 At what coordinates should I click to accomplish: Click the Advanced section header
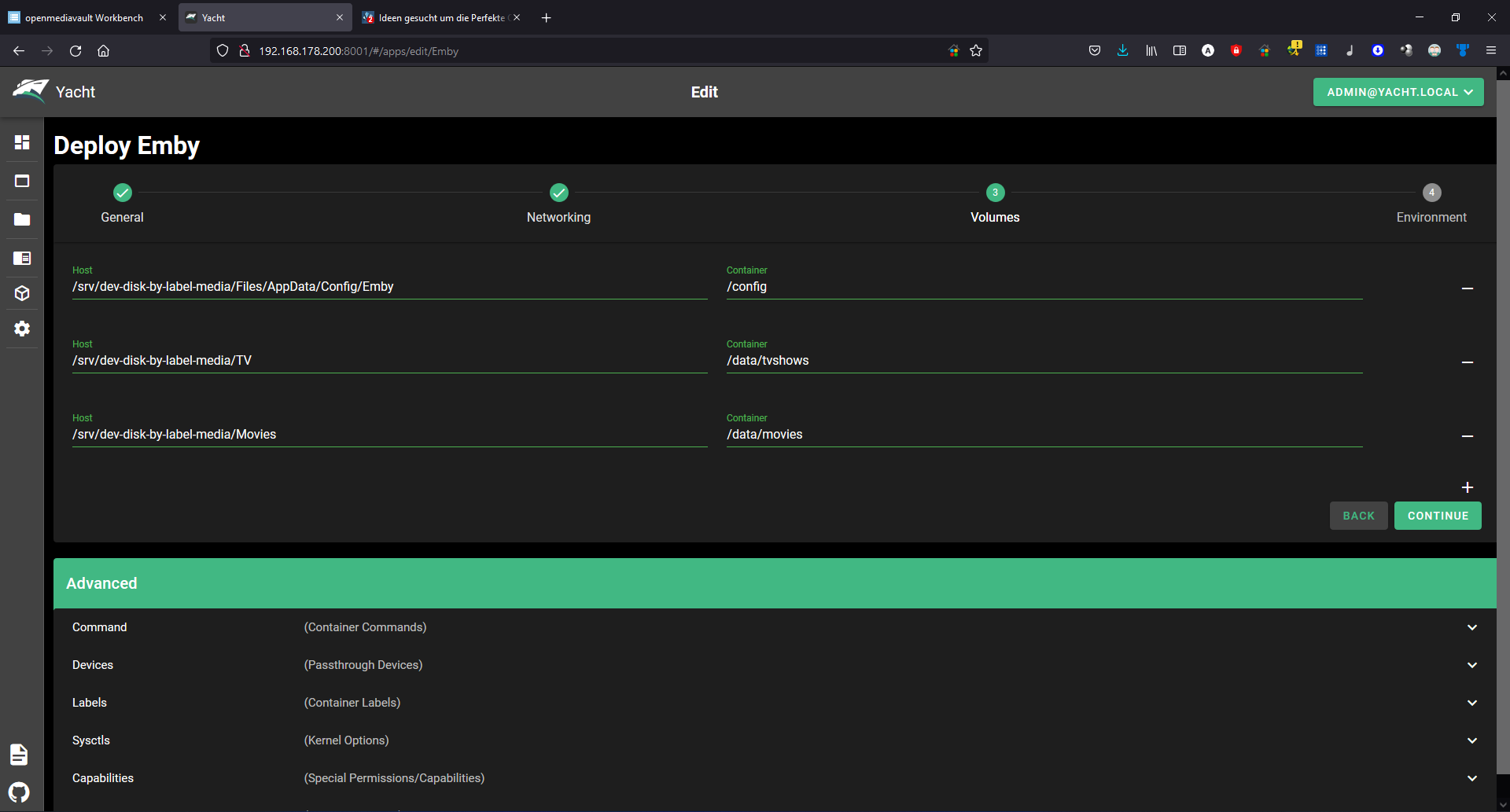775,583
